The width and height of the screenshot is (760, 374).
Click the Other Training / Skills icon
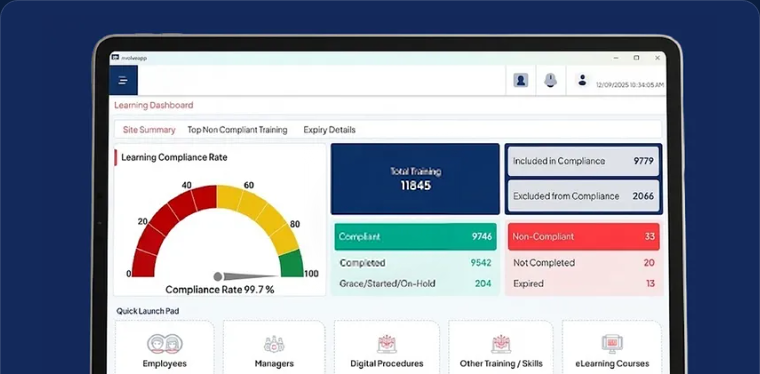click(x=501, y=344)
